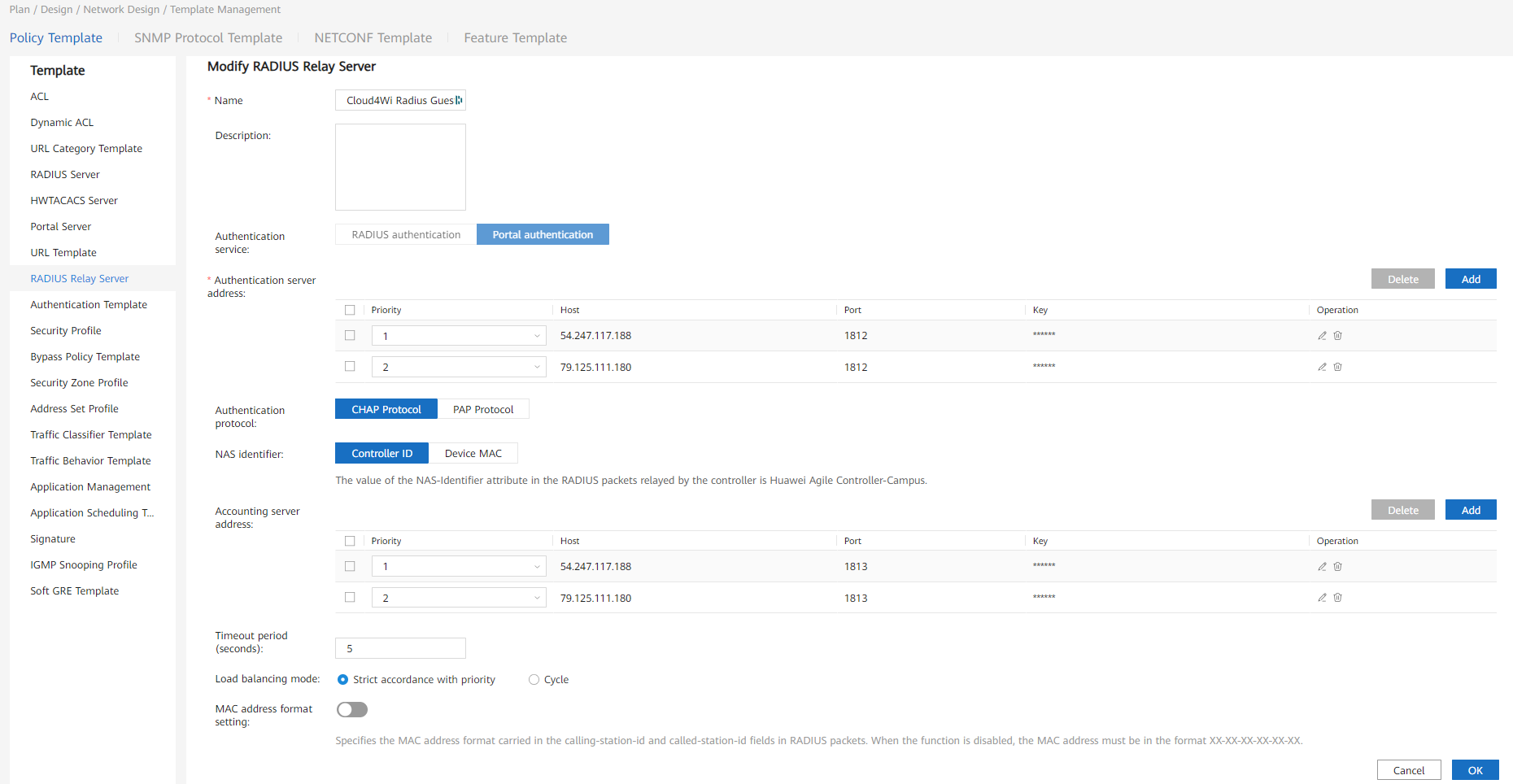Open Portal Server in the Template sidebar
This screenshot has height=784, width=1513.
point(61,227)
